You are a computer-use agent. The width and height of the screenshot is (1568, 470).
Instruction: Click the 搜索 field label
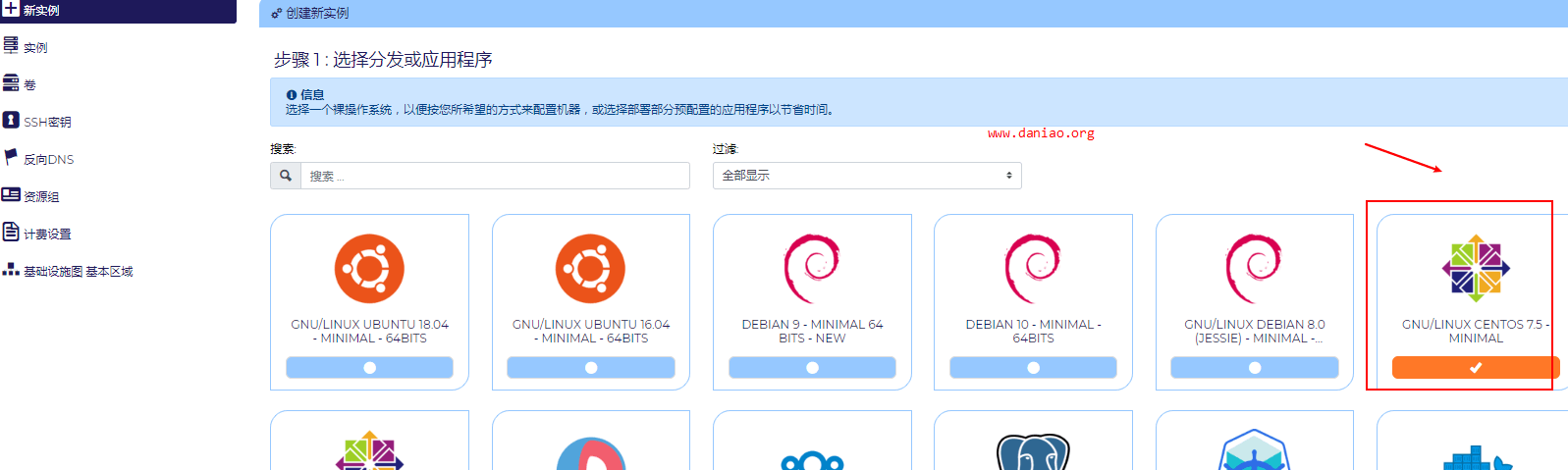point(283,149)
